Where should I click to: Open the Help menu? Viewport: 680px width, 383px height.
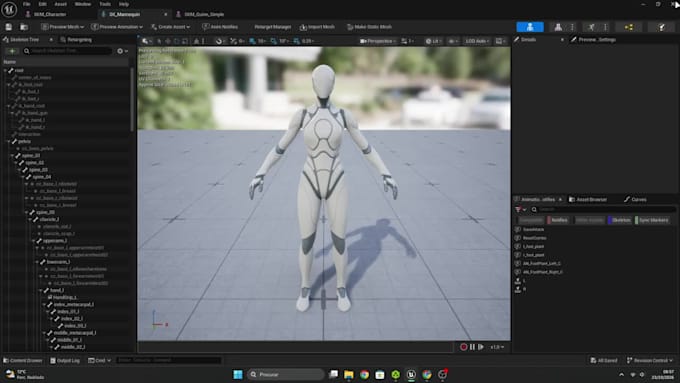124,4
